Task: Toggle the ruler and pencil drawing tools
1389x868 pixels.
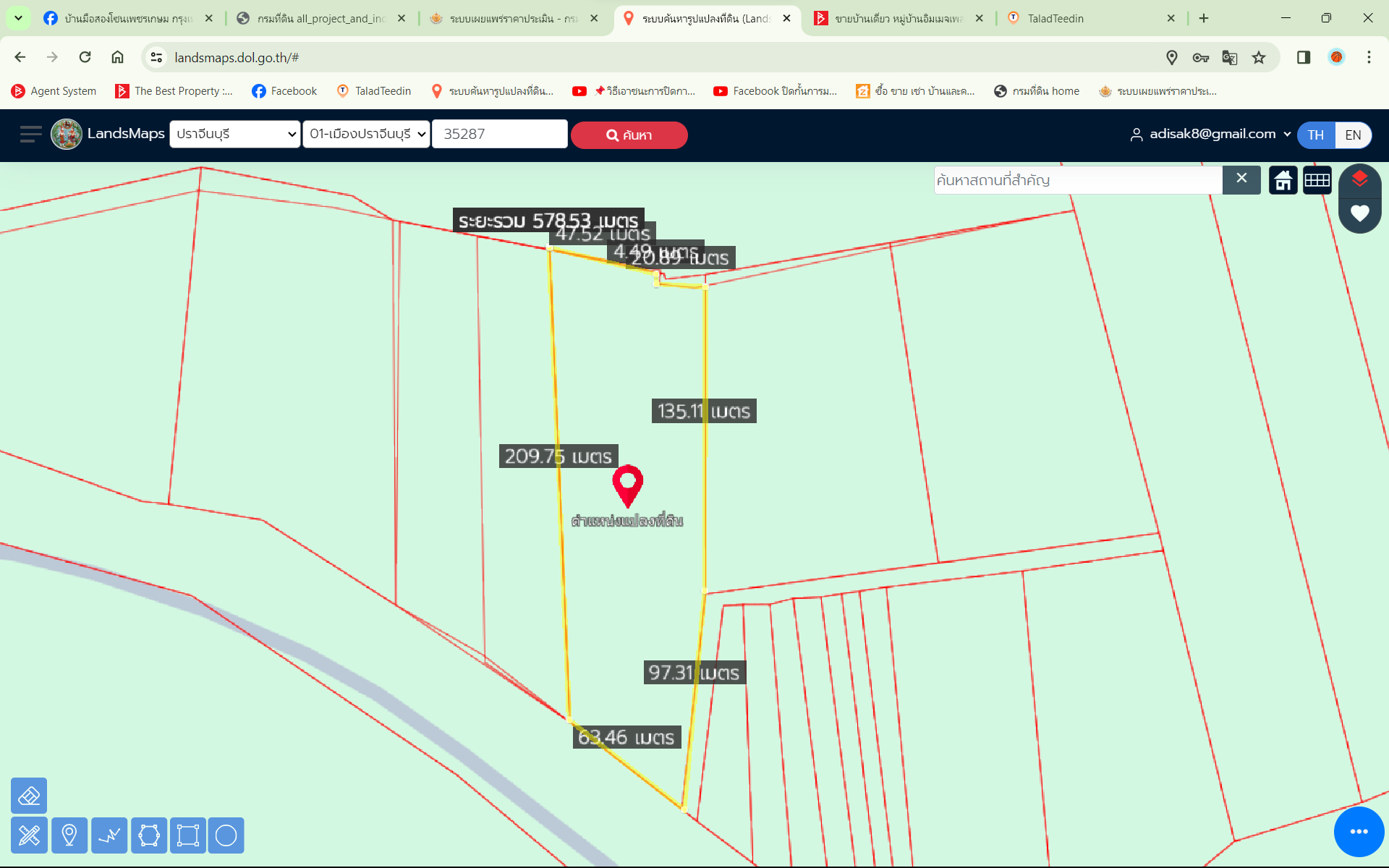Action: pyautogui.click(x=29, y=835)
